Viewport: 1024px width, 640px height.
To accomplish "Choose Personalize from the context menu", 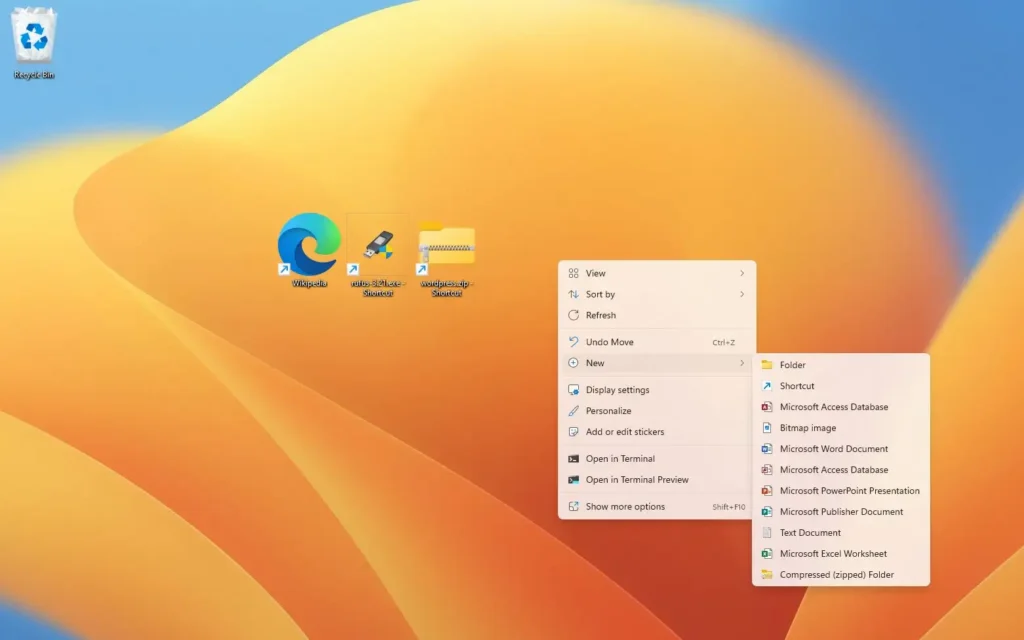I will coord(608,411).
